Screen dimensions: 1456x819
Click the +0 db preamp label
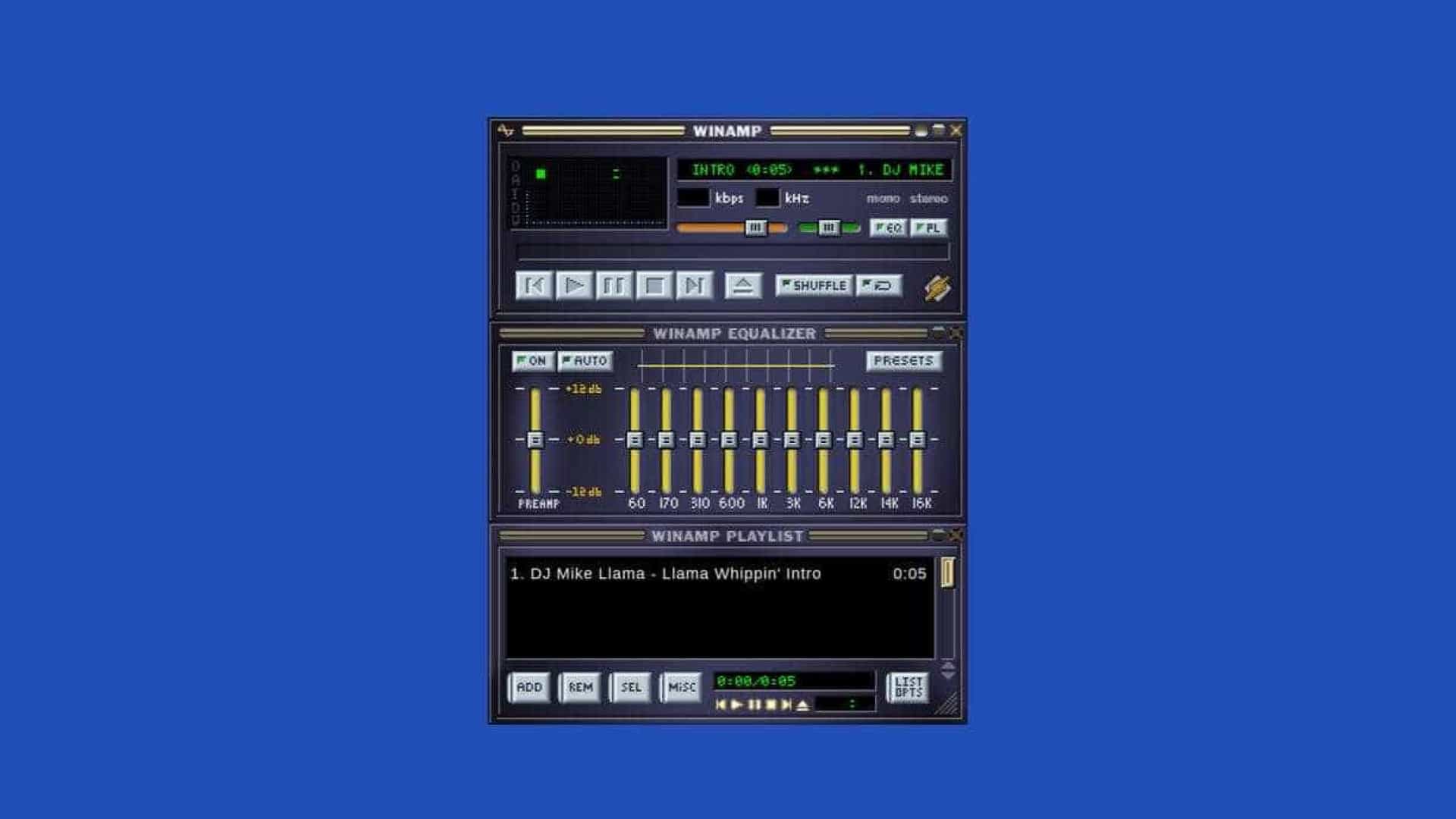[x=584, y=440]
